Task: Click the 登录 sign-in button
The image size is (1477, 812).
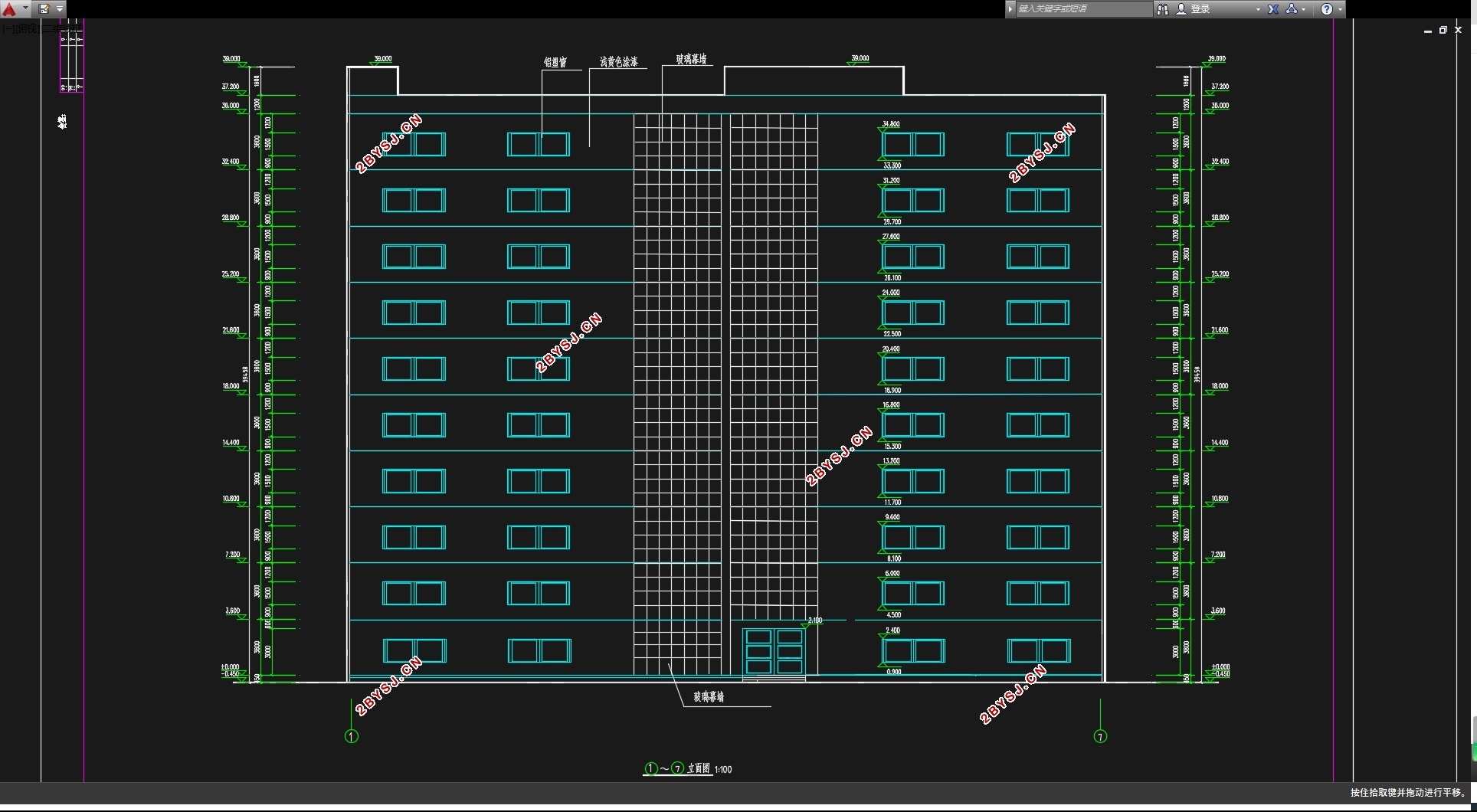Action: click(x=1200, y=9)
